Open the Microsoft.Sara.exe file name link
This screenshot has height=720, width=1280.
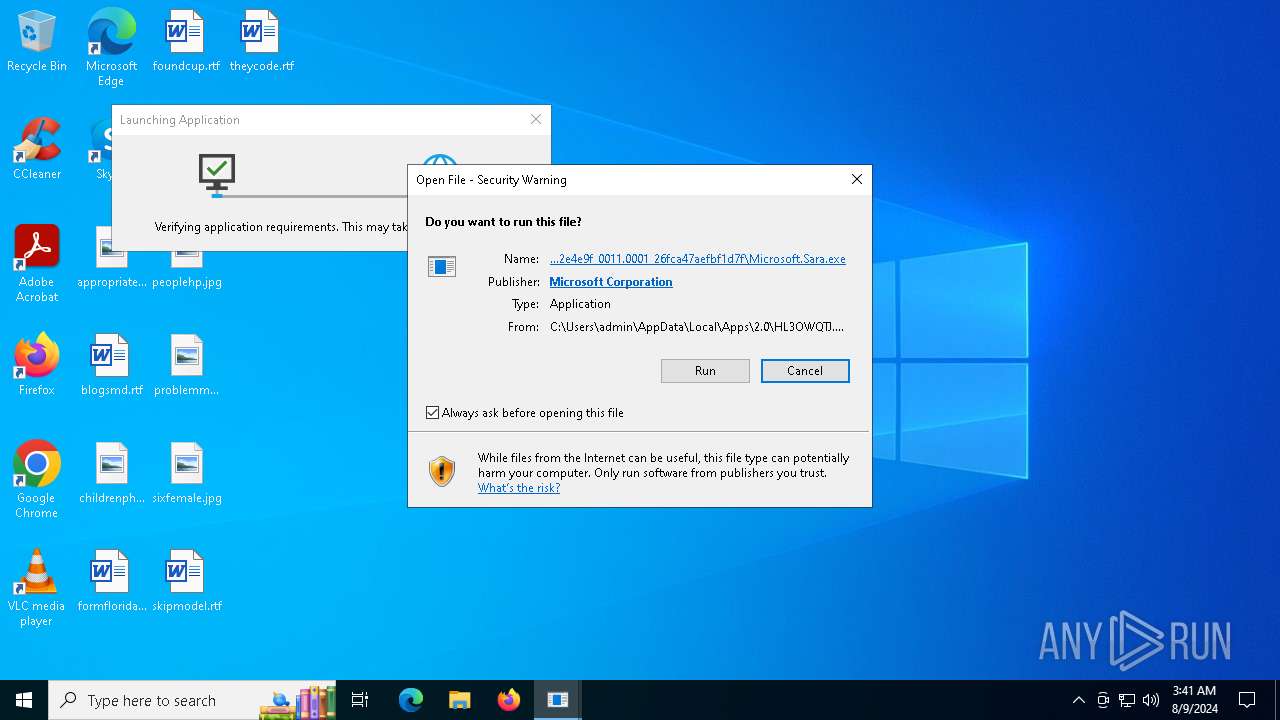click(x=698, y=259)
